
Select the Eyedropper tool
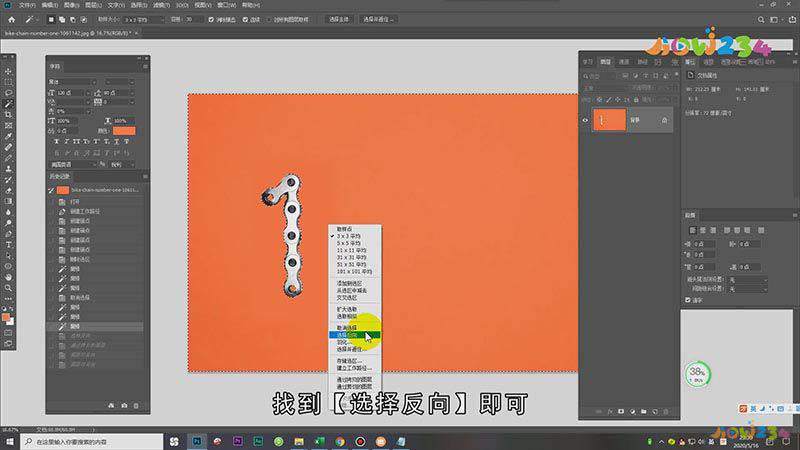click(8, 136)
